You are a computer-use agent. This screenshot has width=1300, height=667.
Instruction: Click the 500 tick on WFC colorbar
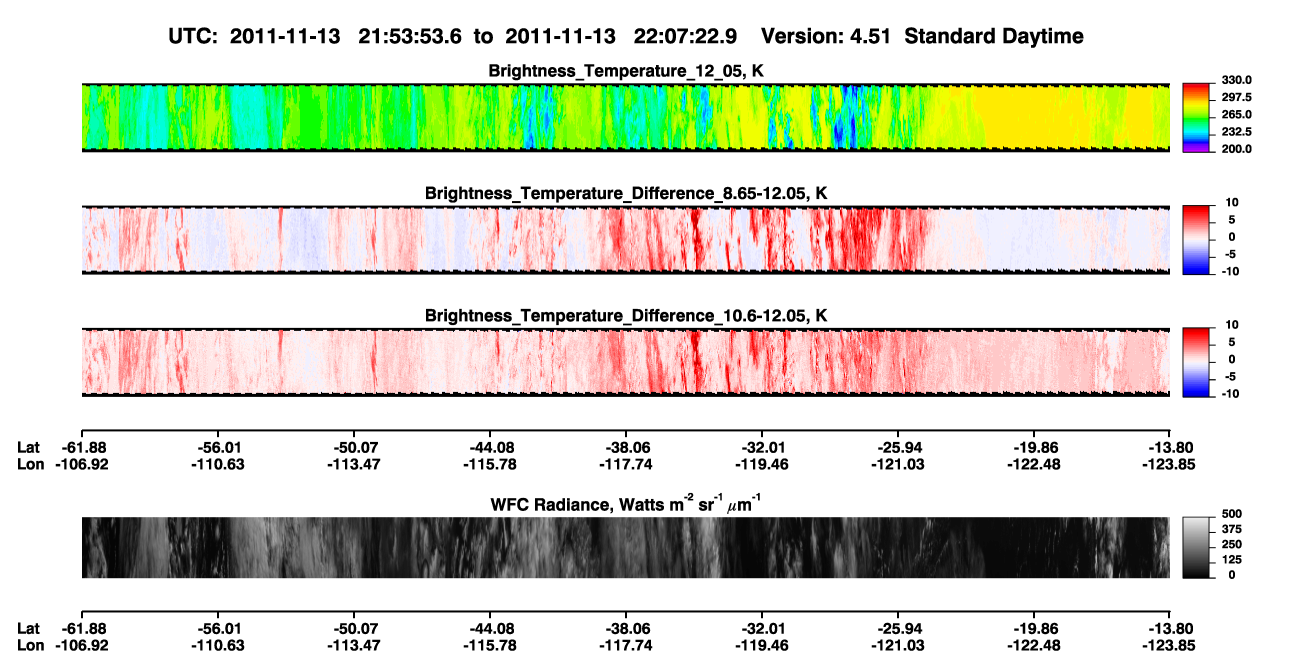(1231, 514)
